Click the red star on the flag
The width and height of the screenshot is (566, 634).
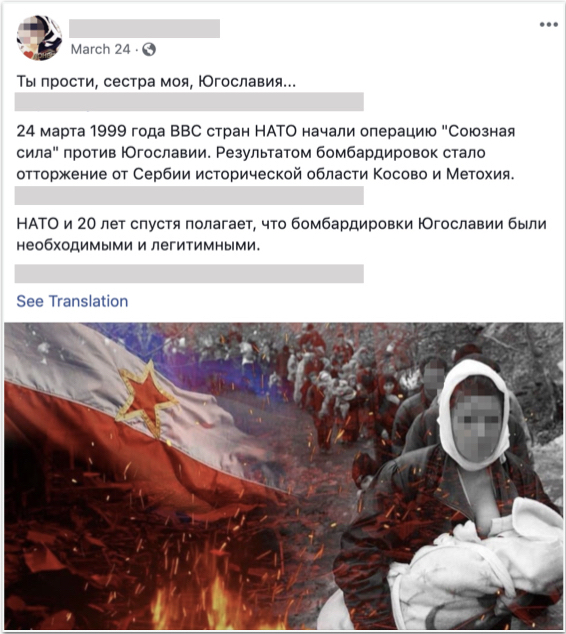click(x=147, y=399)
